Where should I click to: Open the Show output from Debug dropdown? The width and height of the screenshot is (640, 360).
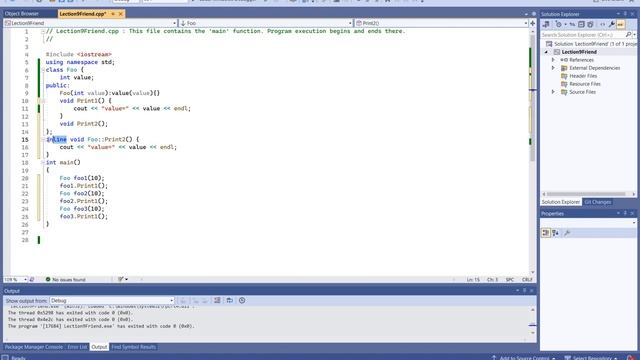(112, 300)
